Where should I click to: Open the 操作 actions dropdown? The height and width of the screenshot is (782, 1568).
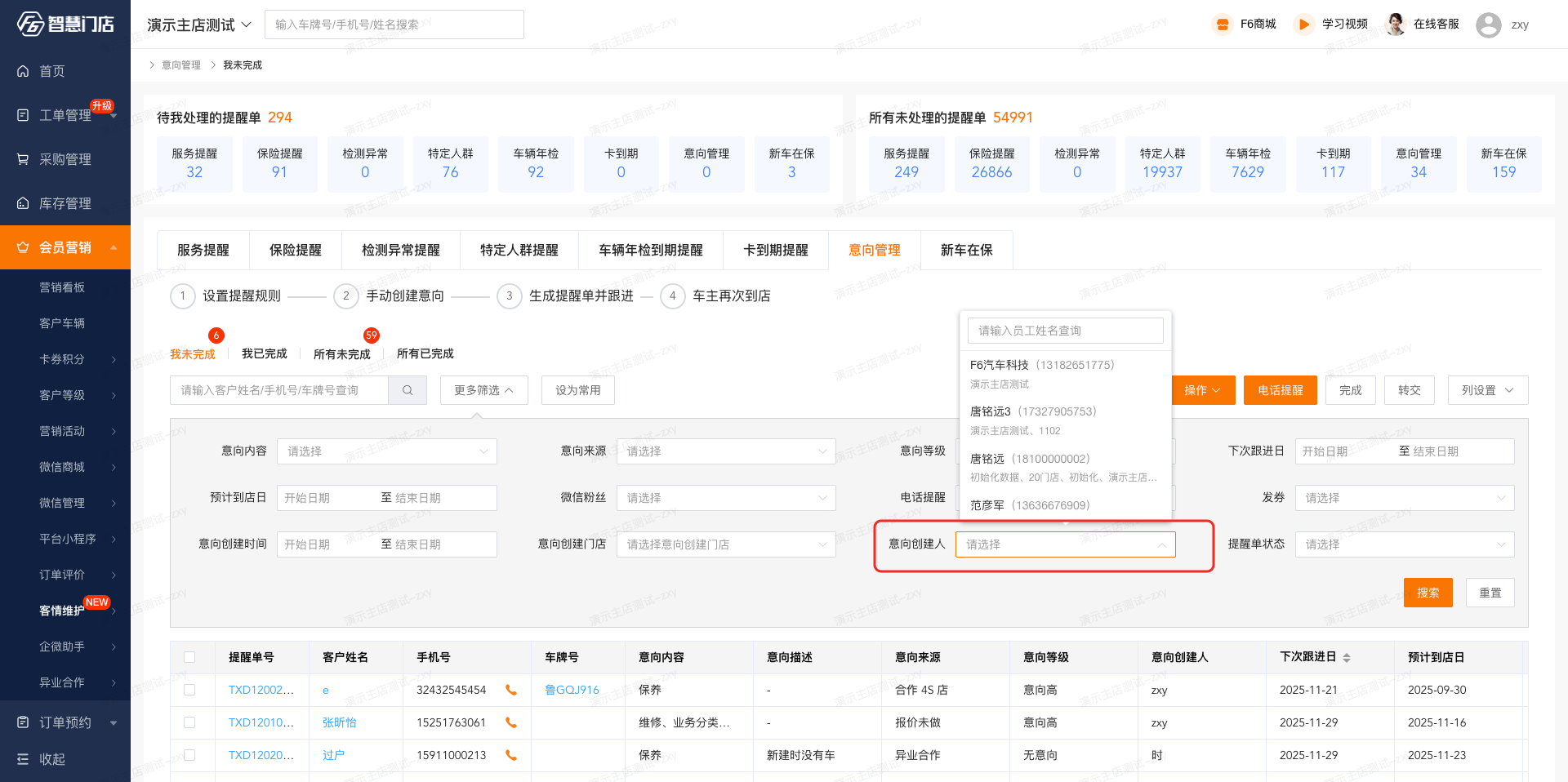pyautogui.click(x=1202, y=390)
